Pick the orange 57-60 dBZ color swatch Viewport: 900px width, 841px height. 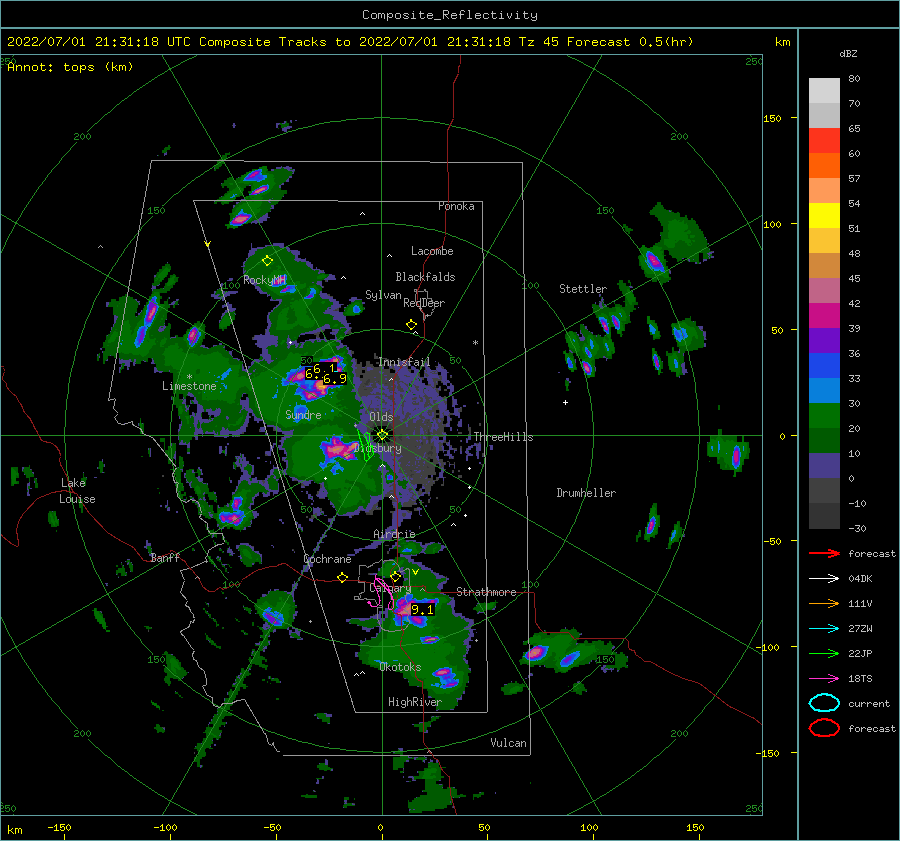point(824,166)
